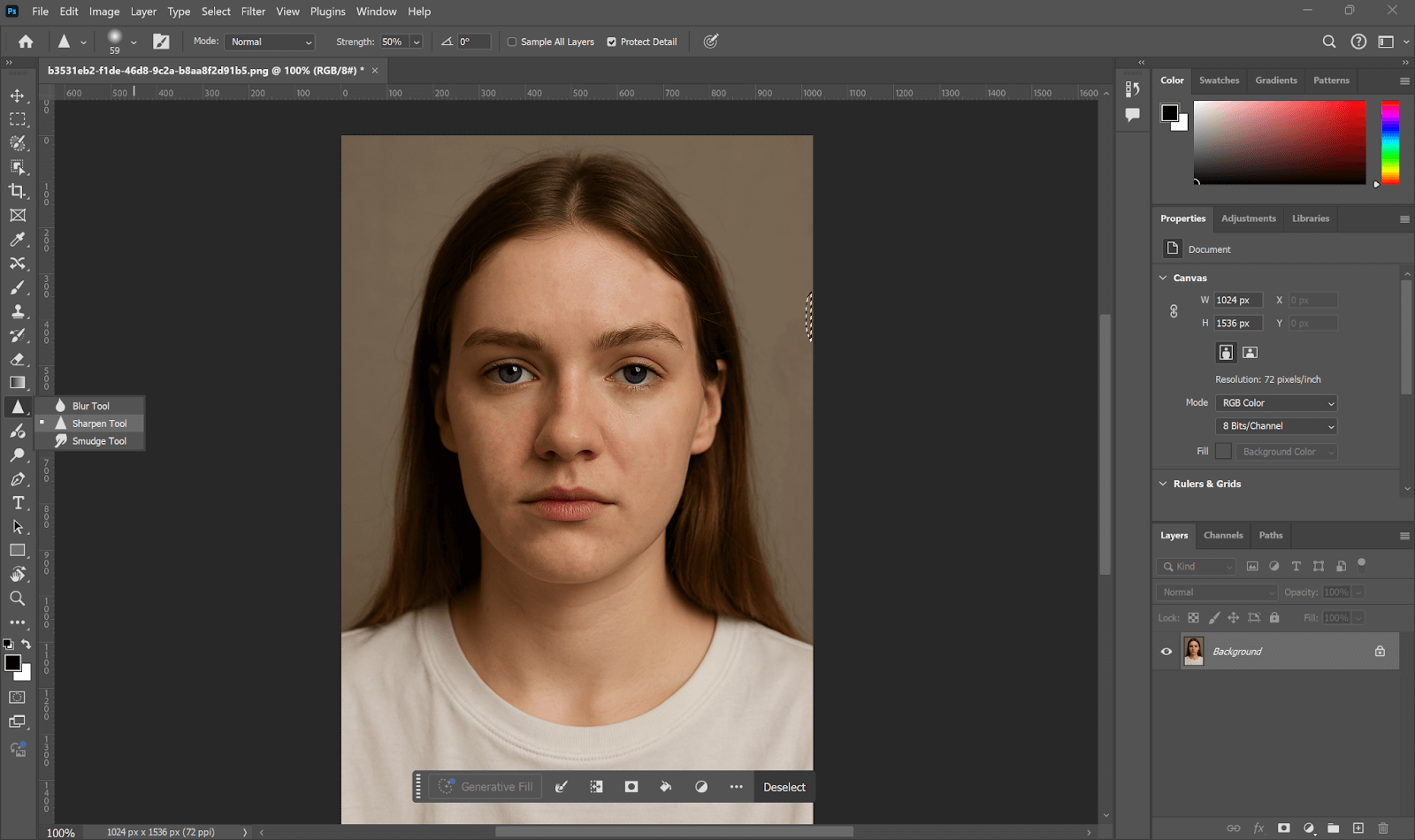Open the RGB Color mode dropdown

pyautogui.click(x=1277, y=403)
